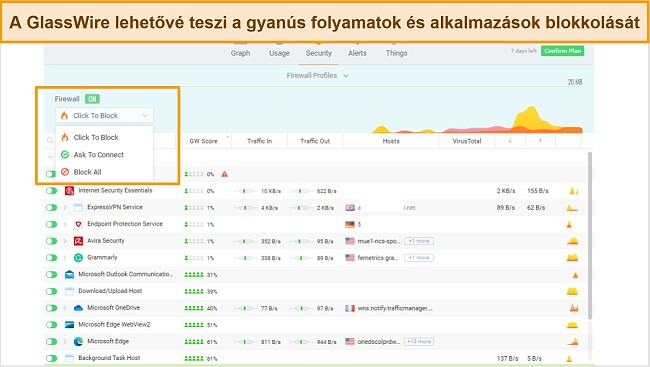
Task: Click the red warning triangle icon
Action: pyautogui.click(x=224, y=174)
